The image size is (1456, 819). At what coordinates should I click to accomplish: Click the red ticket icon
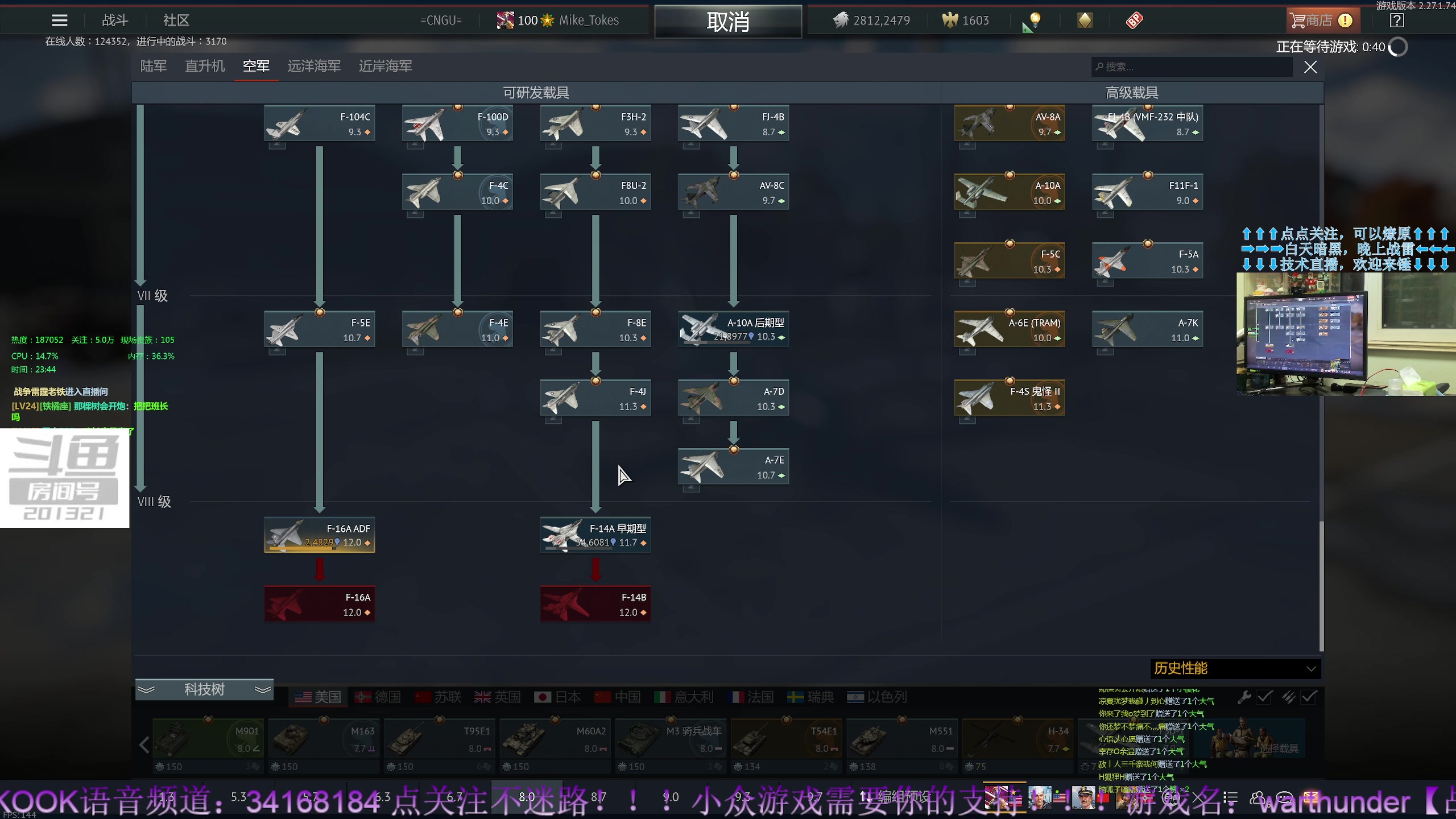click(x=1134, y=20)
